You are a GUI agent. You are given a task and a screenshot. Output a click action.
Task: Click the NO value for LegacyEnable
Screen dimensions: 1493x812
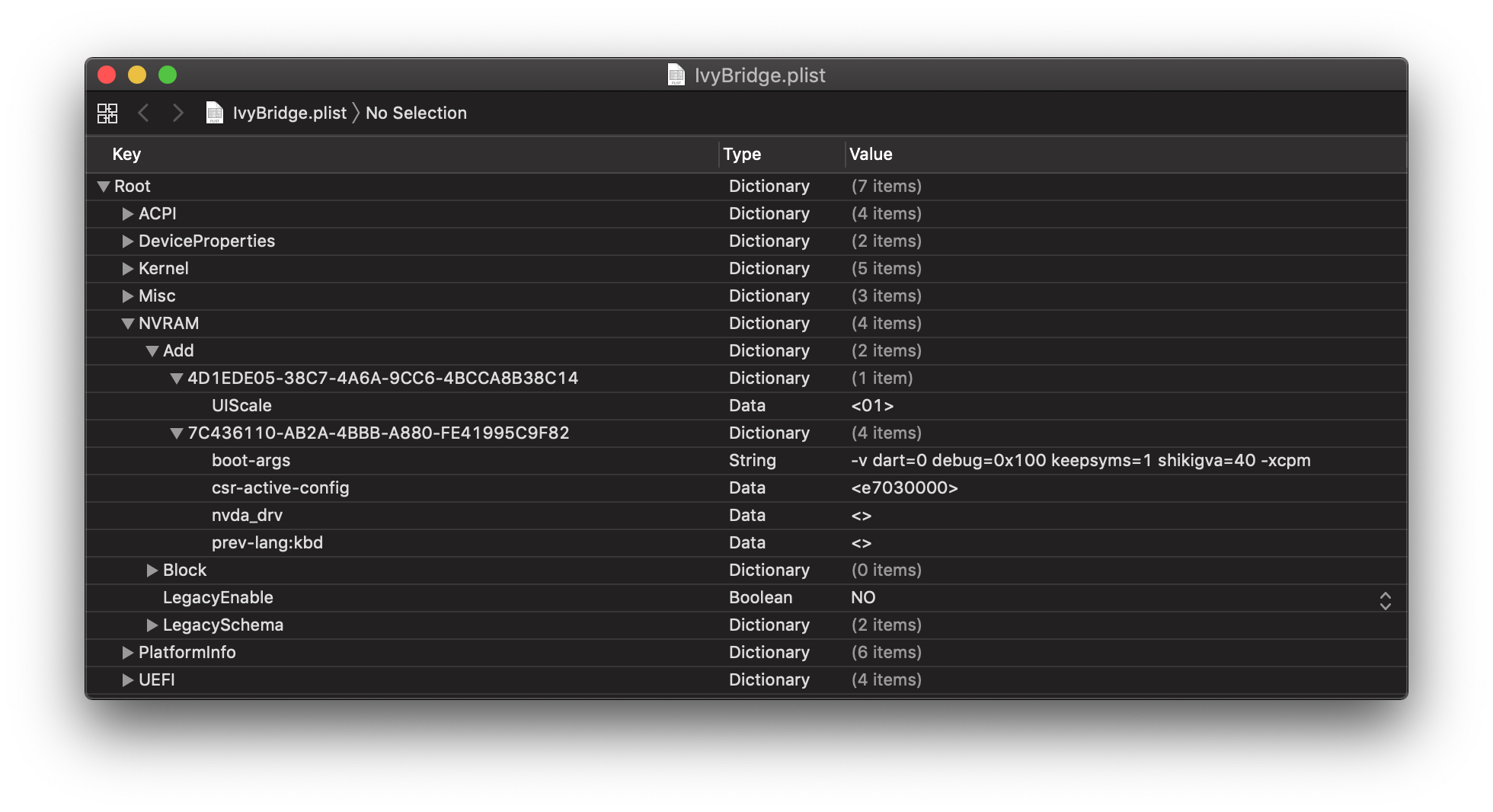pyautogui.click(x=863, y=598)
